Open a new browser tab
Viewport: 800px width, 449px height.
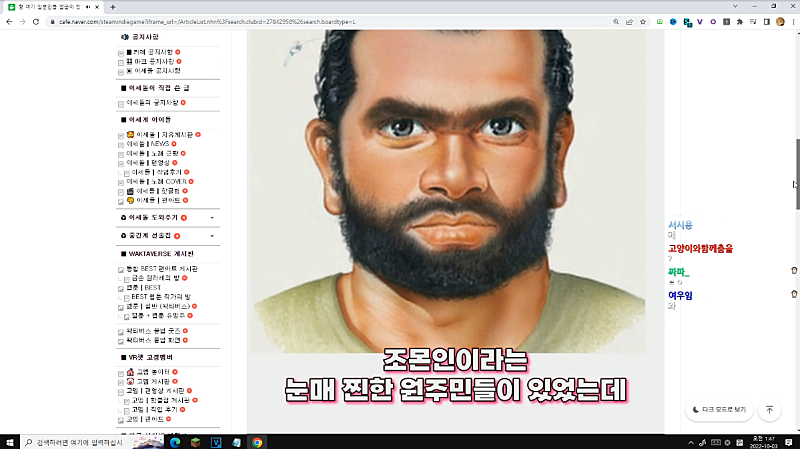point(112,7)
